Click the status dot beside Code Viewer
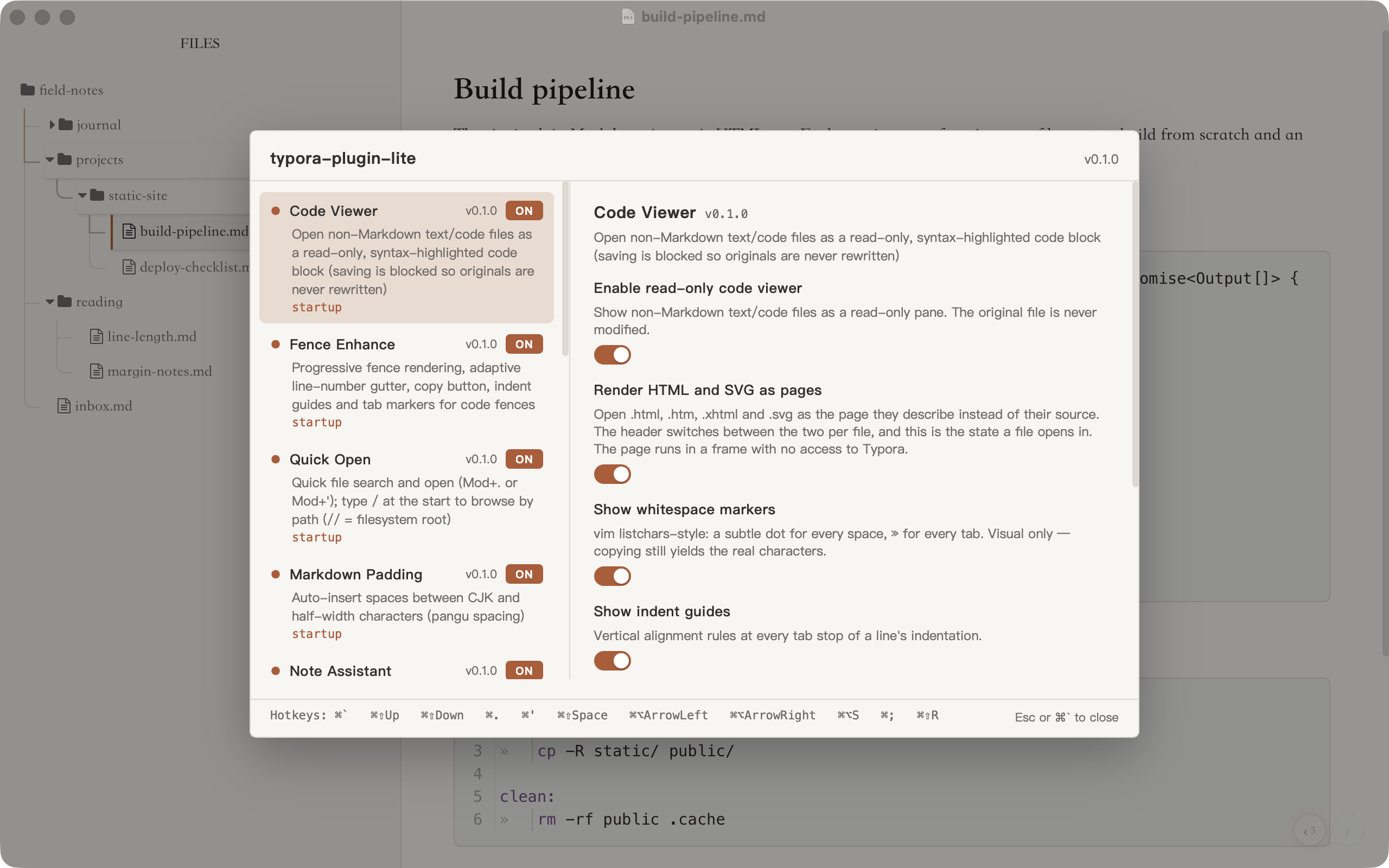The image size is (1389, 868). [276, 210]
